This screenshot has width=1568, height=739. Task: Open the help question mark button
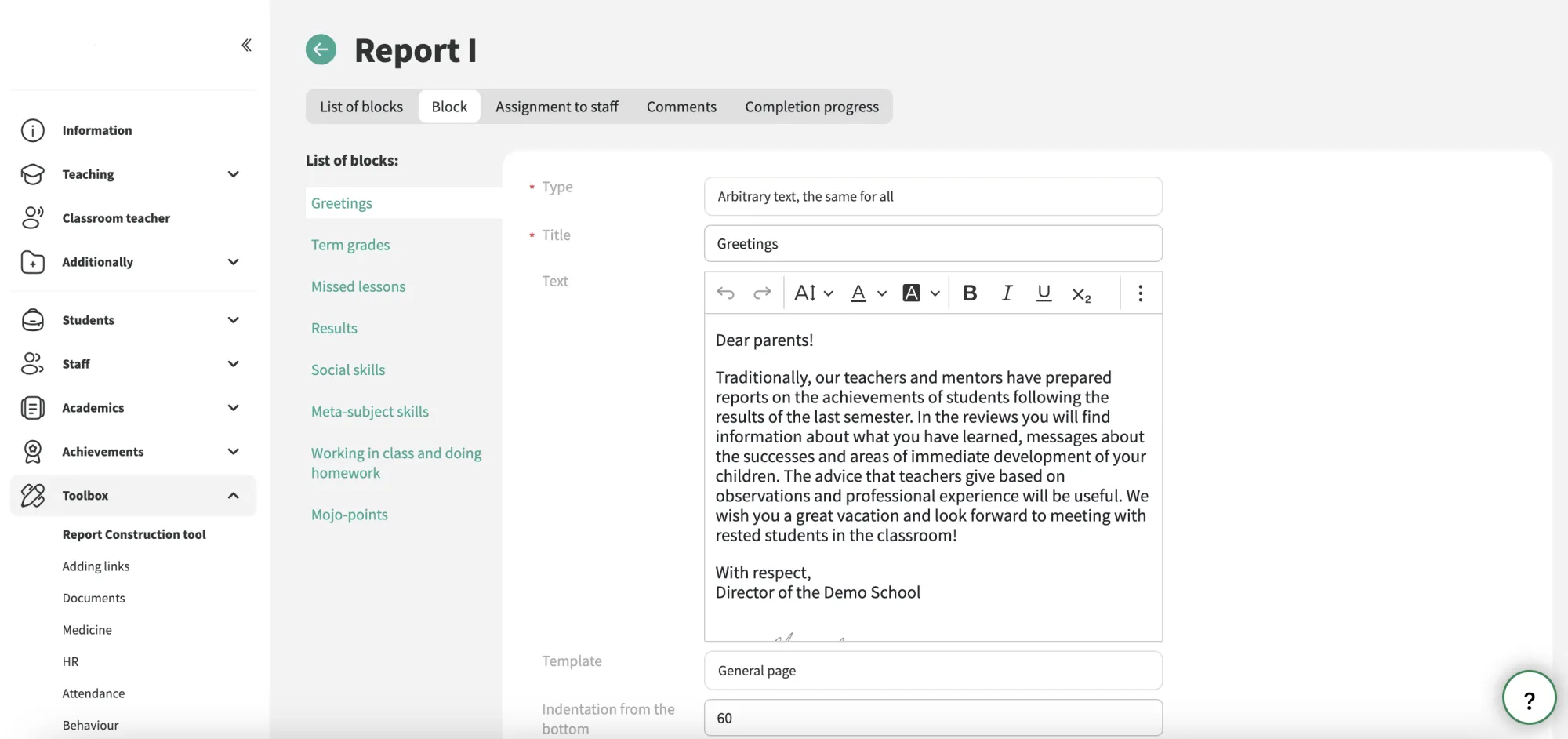(1529, 697)
